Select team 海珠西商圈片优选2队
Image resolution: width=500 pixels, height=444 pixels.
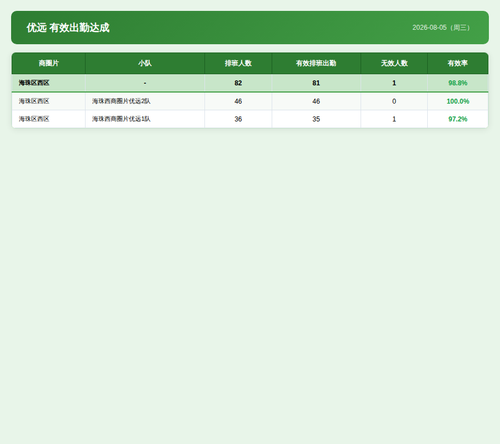pyautogui.click(x=121, y=101)
